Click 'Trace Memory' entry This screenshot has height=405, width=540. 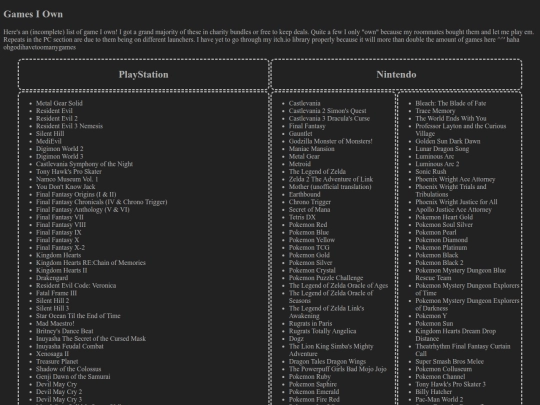click(x=435, y=111)
